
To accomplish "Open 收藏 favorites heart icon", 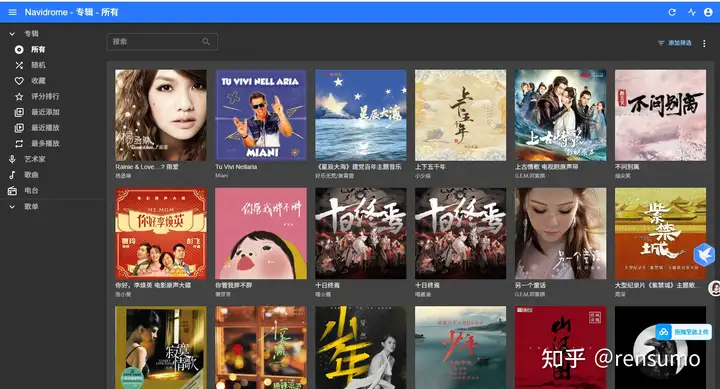I will (x=19, y=81).
